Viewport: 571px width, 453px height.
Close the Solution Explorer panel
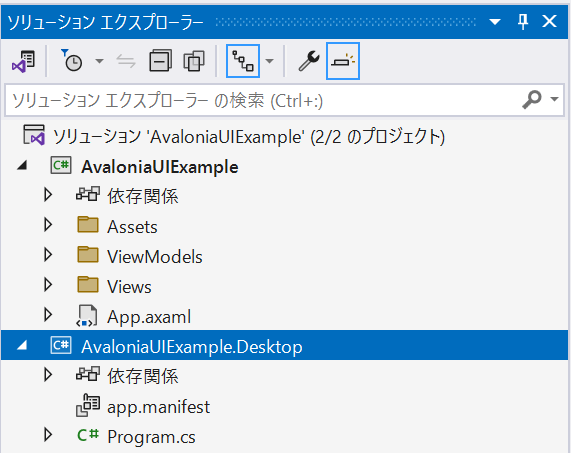click(x=549, y=21)
